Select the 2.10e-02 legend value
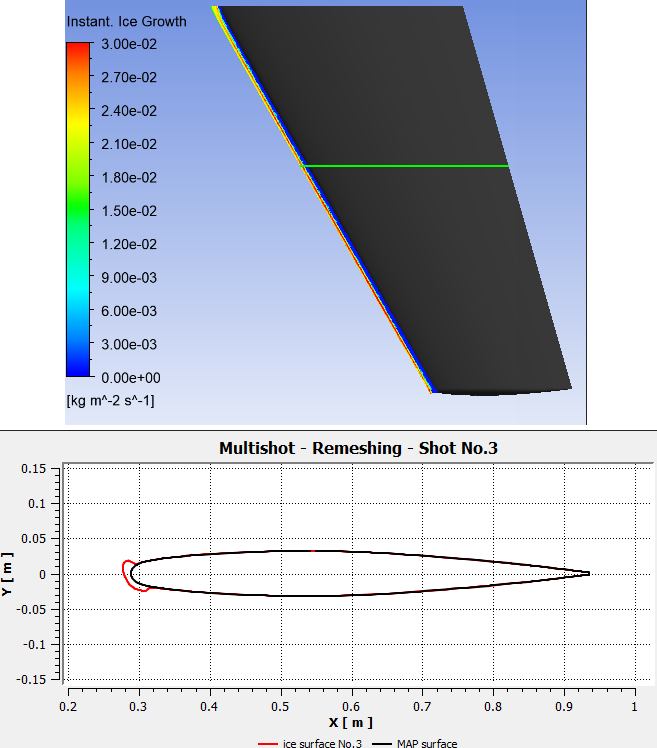 click(x=129, y=144)
